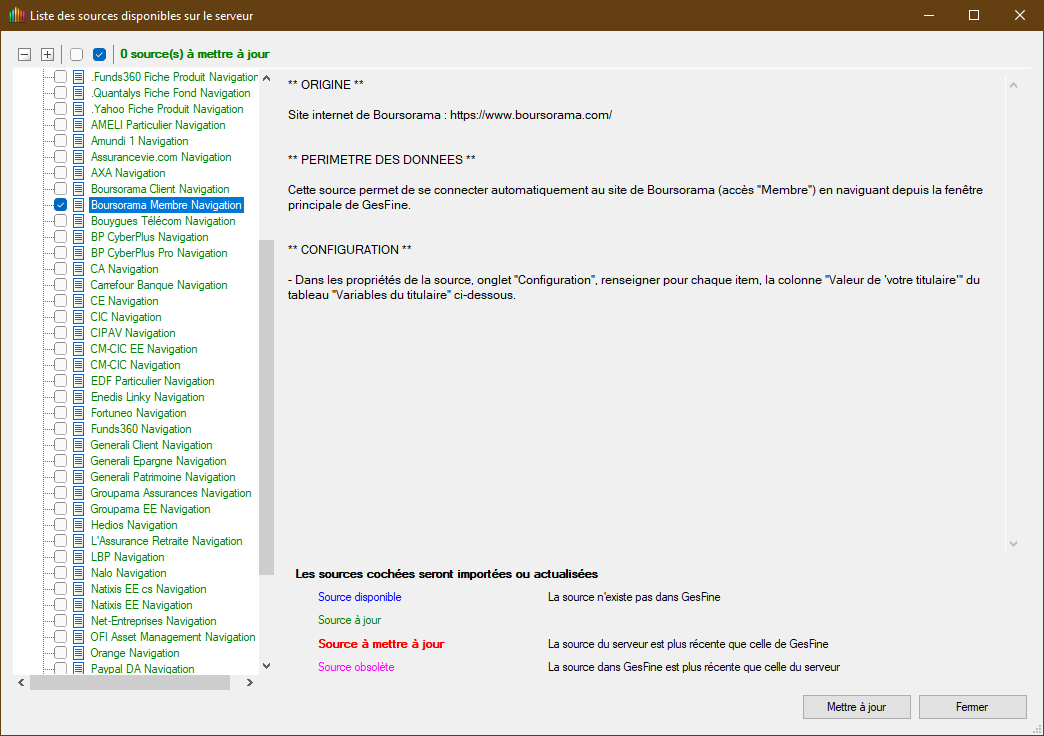Click the description panel scroll down arrow

point(1013,543)
